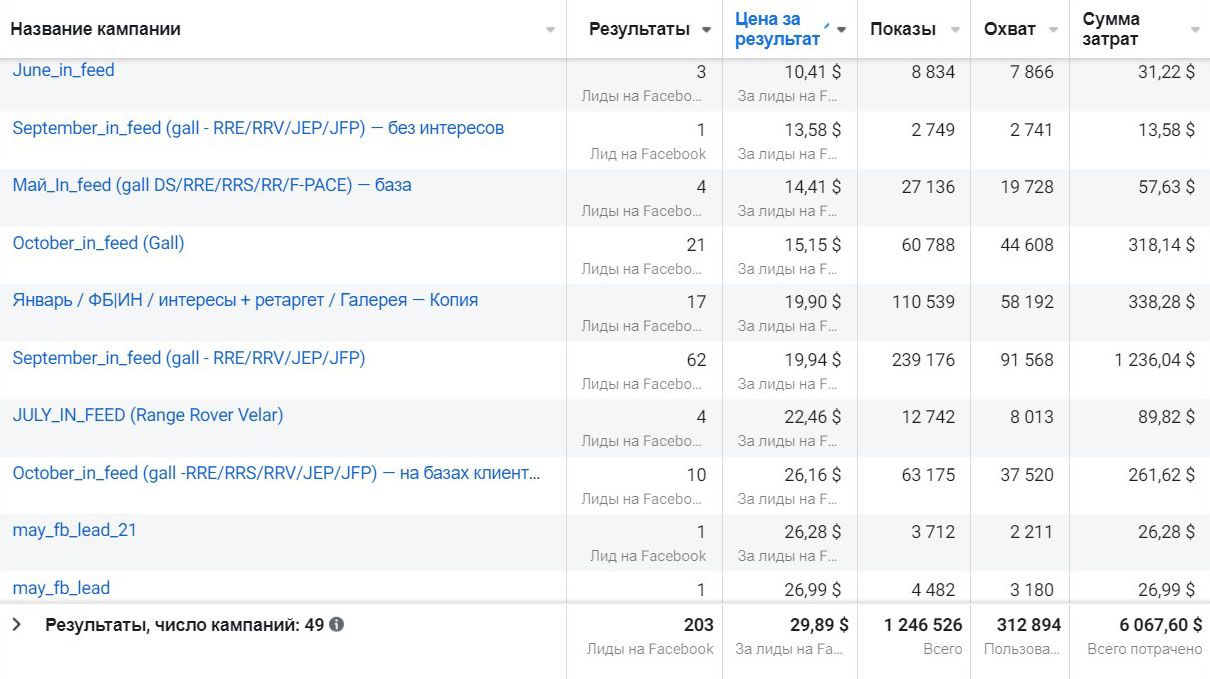Open Охват column dropdown arrow

coord(1053,30)
